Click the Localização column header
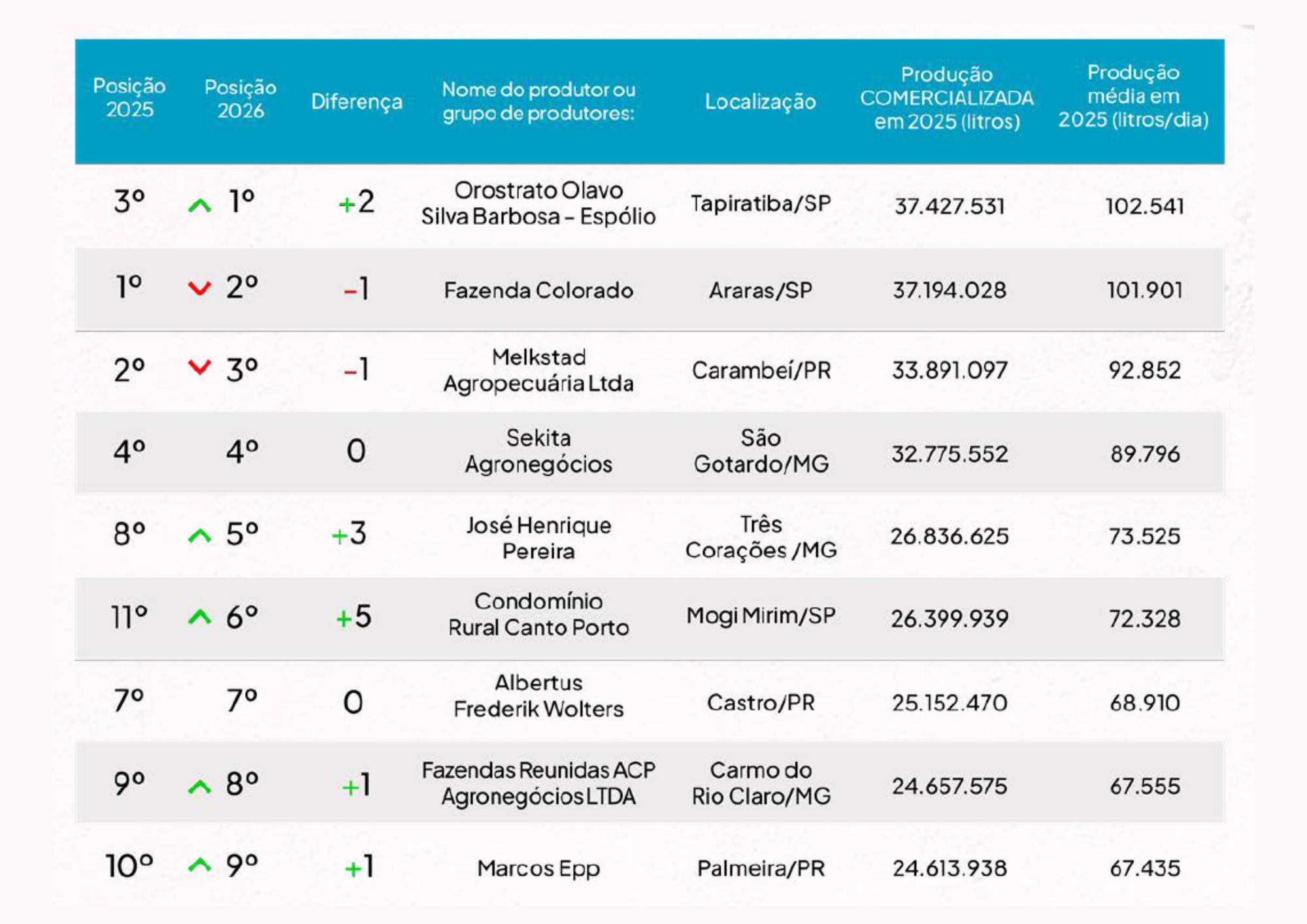The height and width of the screenshot is (924, 1307). click(760, 101)
